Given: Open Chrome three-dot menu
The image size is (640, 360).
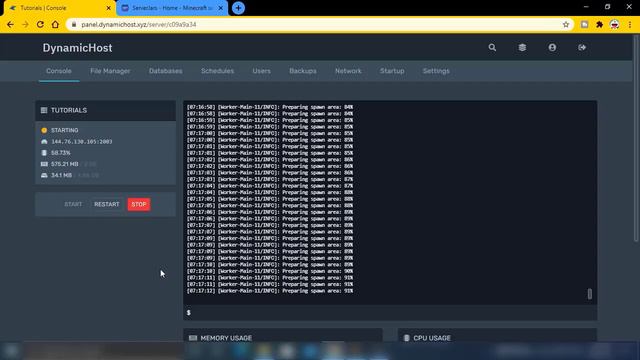Looking at the screenshot, I should point(630,24).
